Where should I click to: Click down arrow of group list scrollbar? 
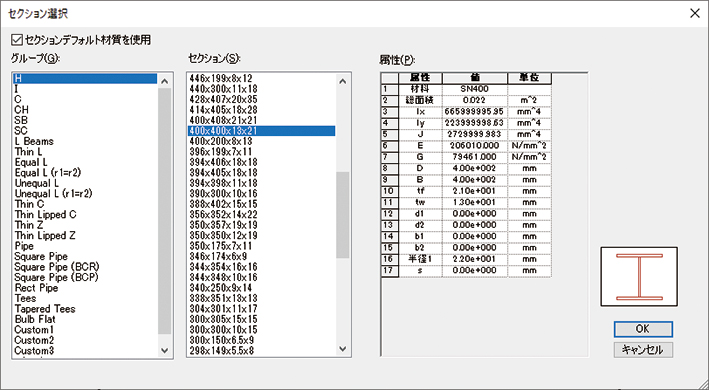point(164,350)
